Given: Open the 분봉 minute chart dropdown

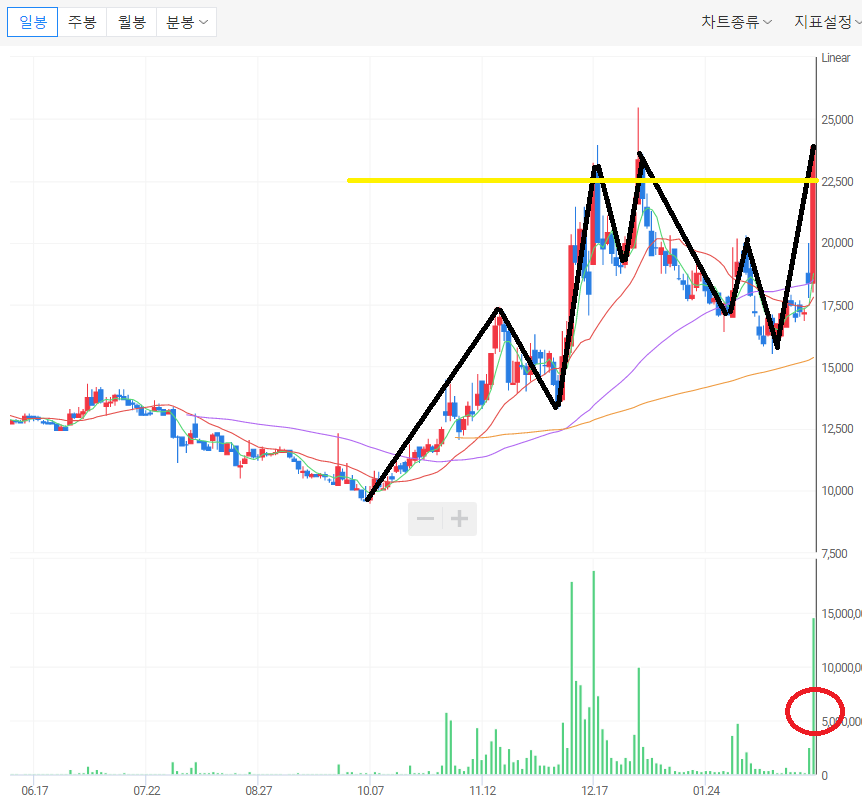Looking at the screenshot, I should coord(186,22).
